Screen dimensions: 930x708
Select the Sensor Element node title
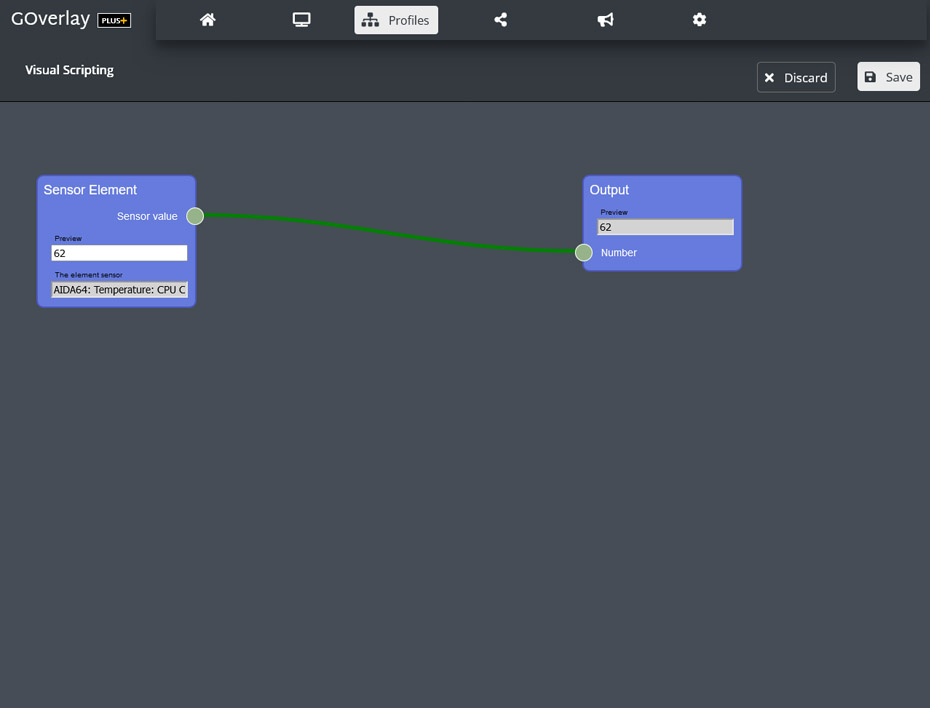(90, 190)
